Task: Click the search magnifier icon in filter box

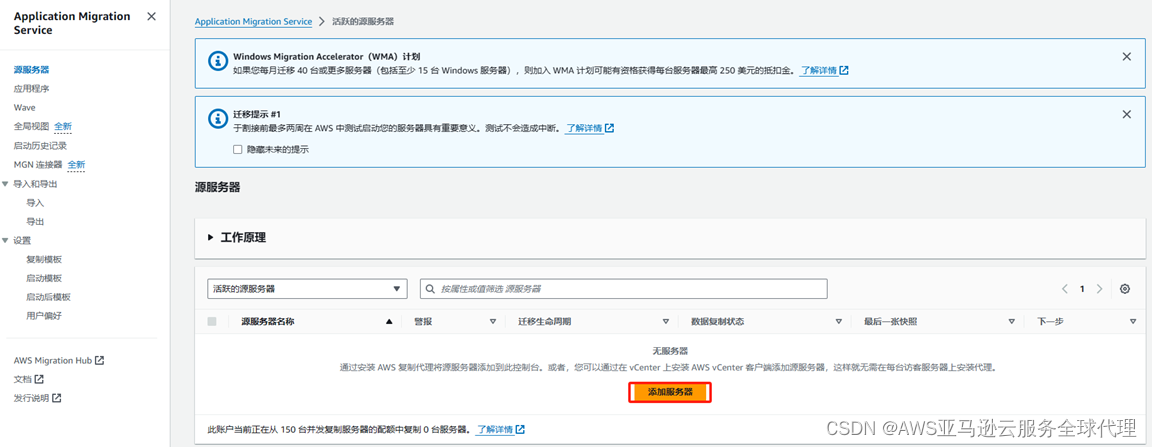Action: coord(431,289)
